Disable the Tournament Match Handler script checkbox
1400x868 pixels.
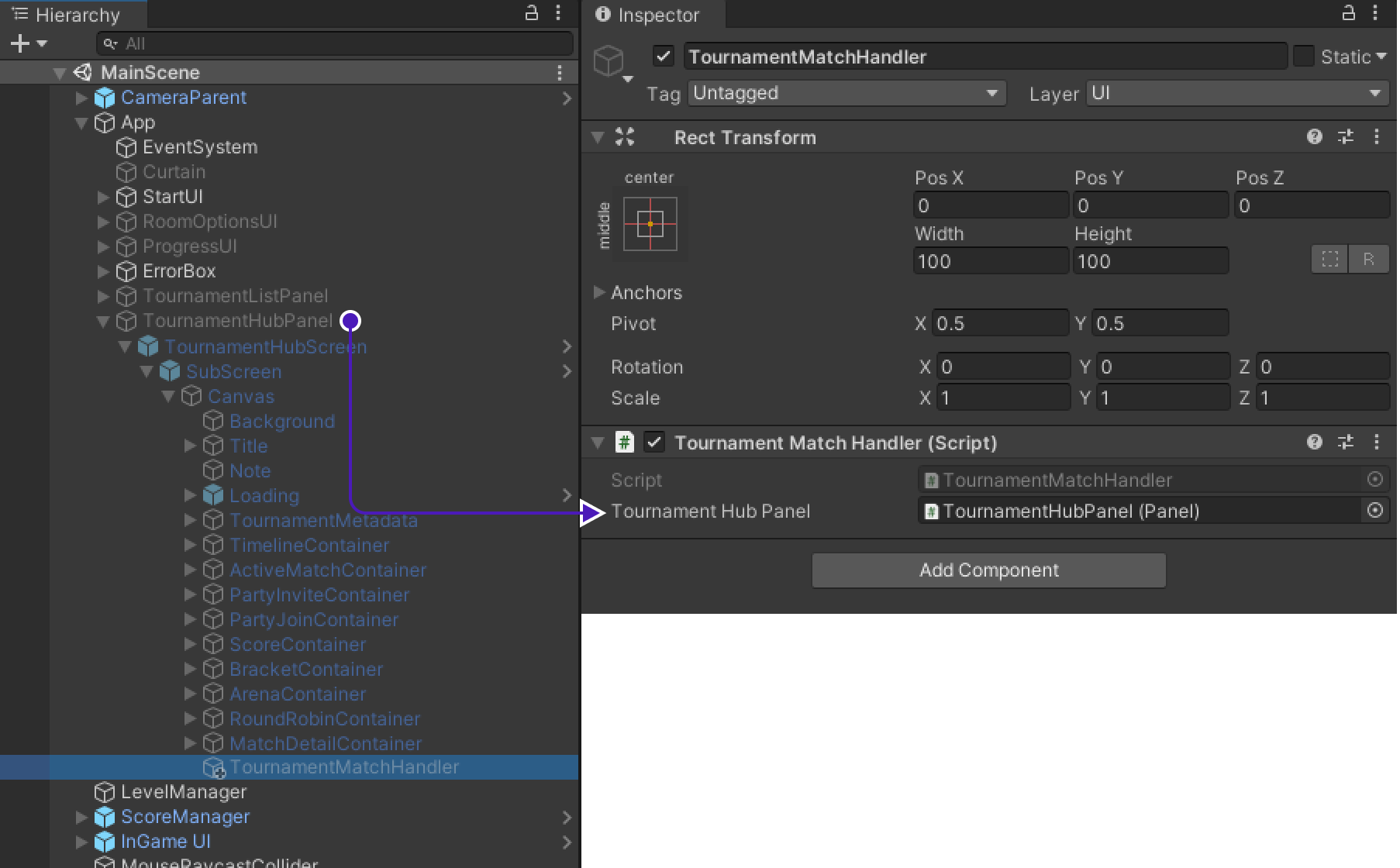tap(654, 443)
